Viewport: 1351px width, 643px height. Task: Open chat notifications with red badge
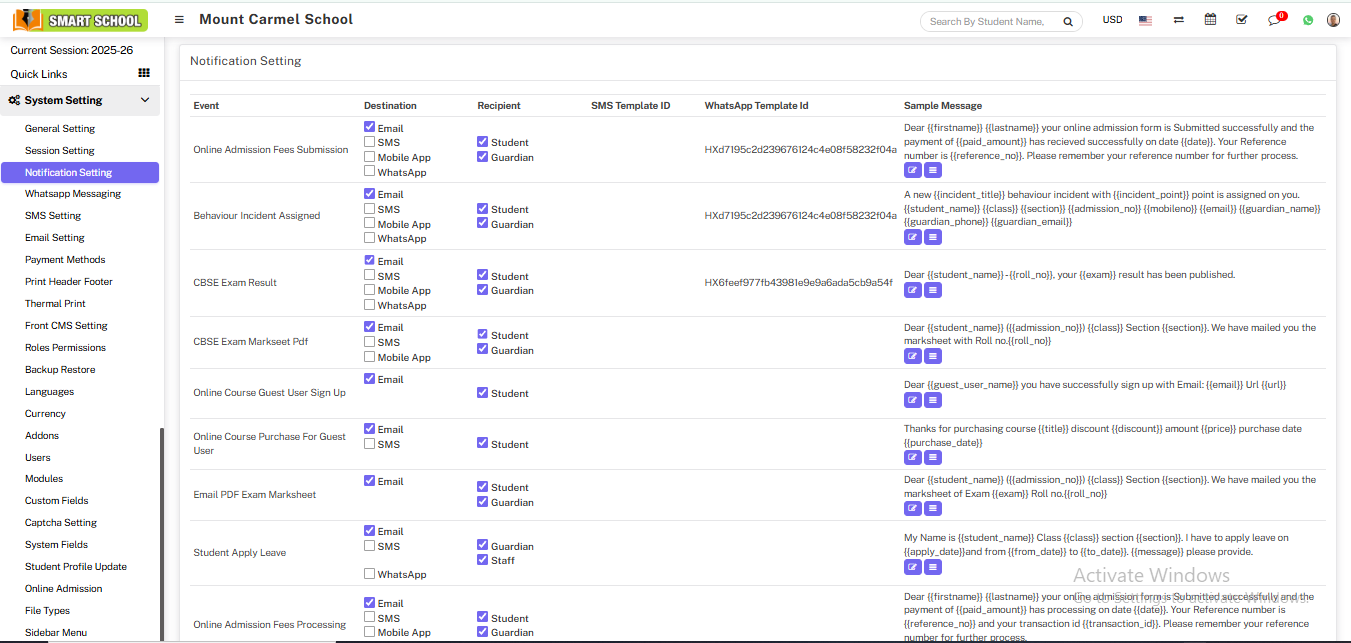tap(1274, 20)
